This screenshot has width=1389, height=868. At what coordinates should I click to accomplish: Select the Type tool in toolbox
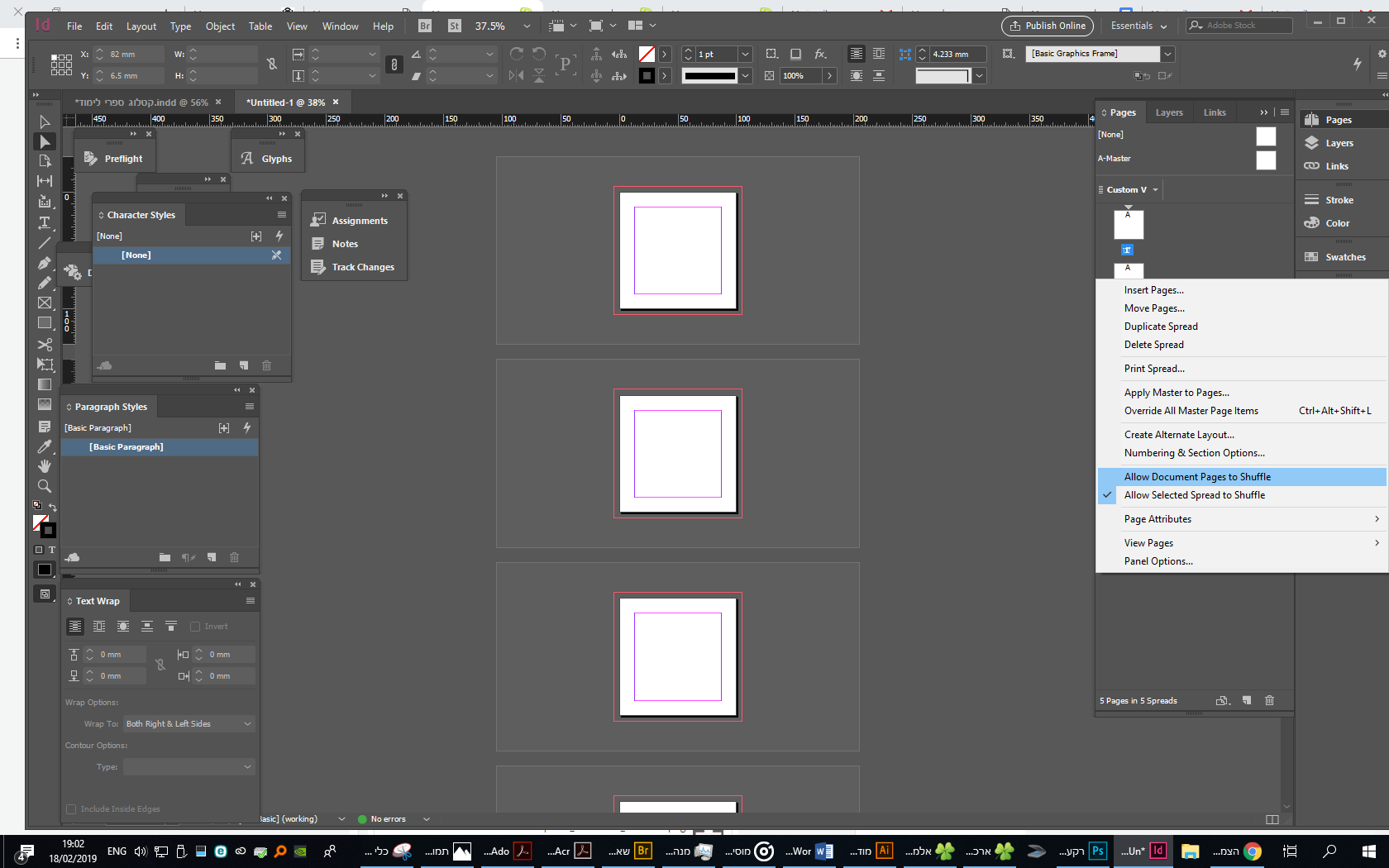[x=45, y=222]
